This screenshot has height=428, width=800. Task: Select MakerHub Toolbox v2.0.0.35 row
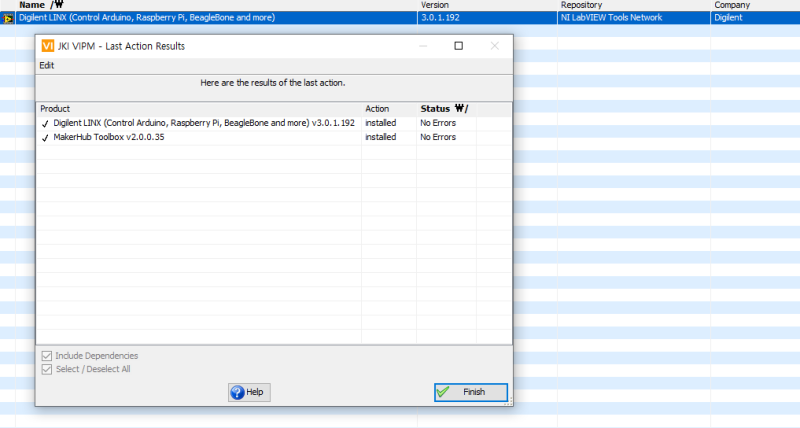(274, 137)
